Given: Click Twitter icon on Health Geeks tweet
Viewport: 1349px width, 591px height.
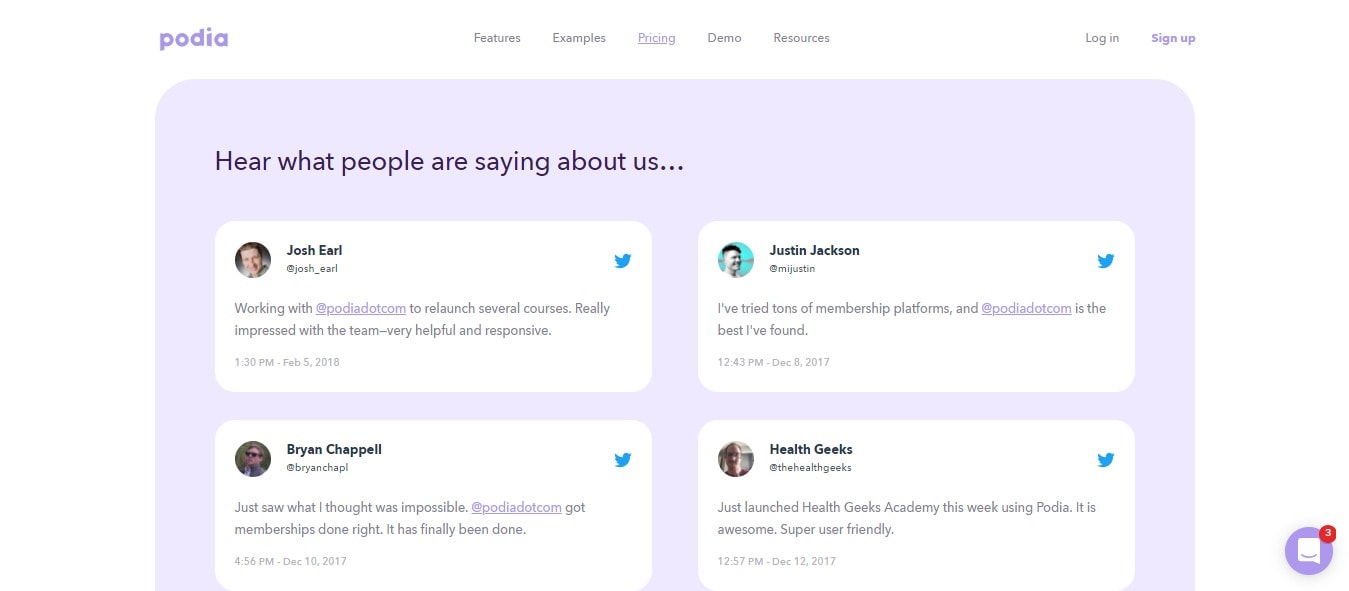Looking at the screenshot, I should point(1105,460).
